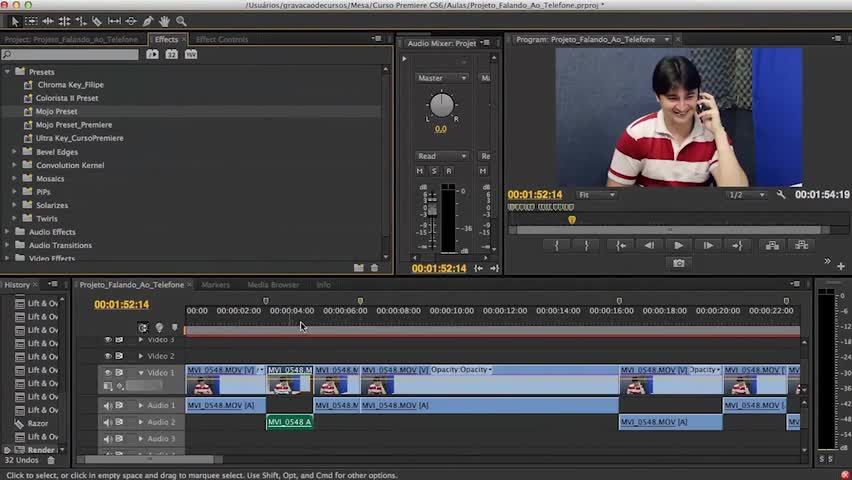Click the Lift button in Program Monitor
This screenshot has height=480, width=852.
[772, 245]
